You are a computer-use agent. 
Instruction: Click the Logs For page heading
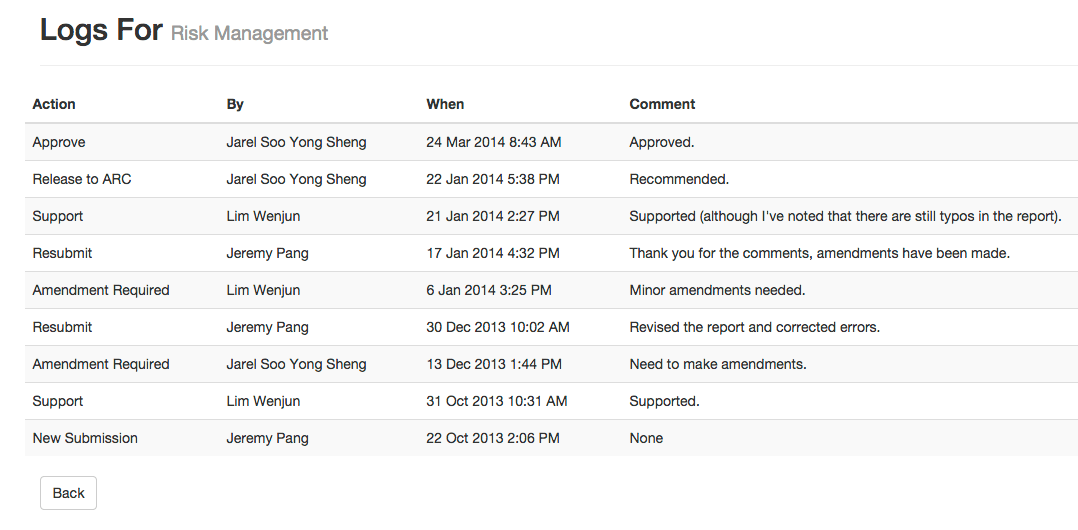[x=101, y=30]
